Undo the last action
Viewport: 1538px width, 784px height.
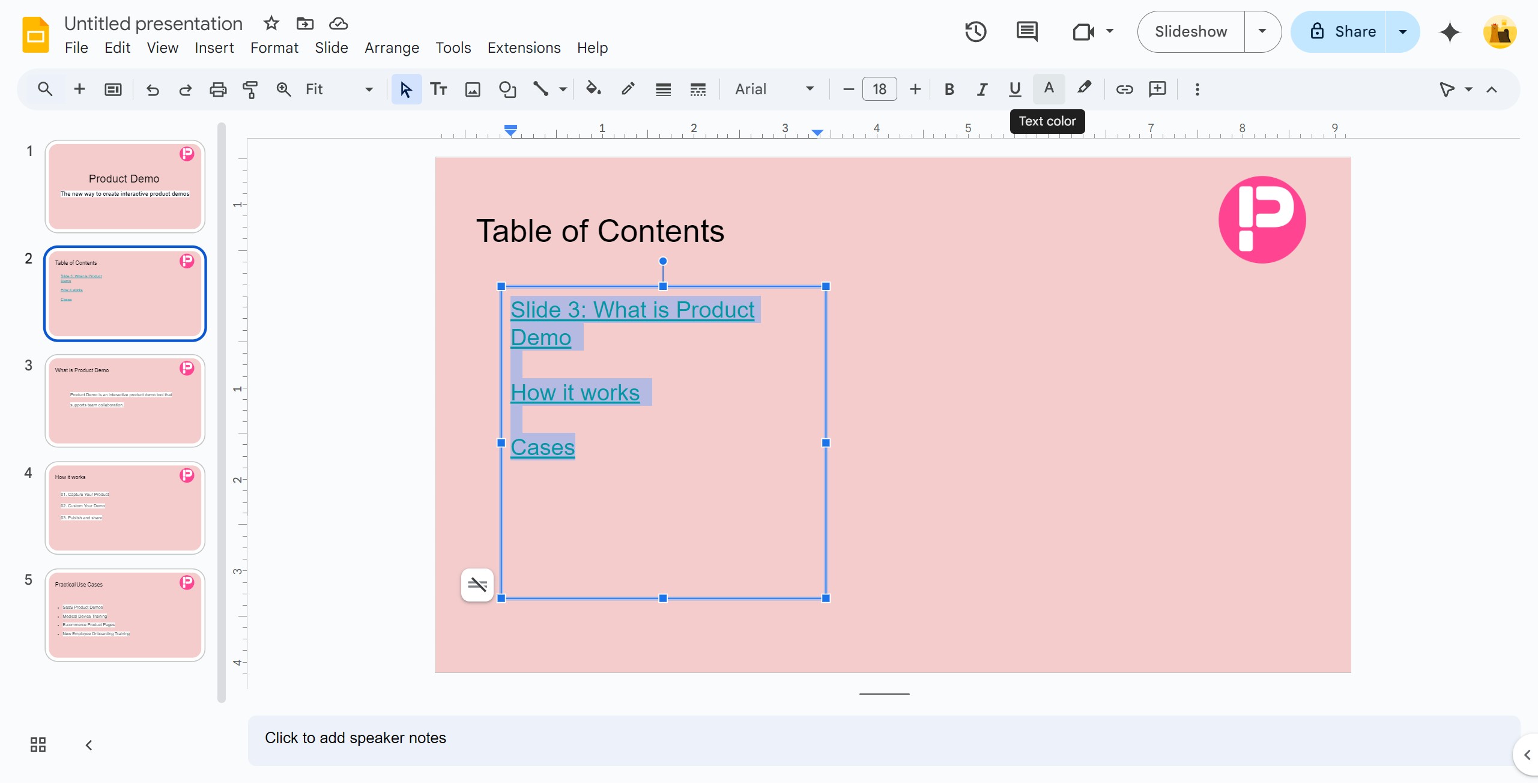tap(153, 89)
